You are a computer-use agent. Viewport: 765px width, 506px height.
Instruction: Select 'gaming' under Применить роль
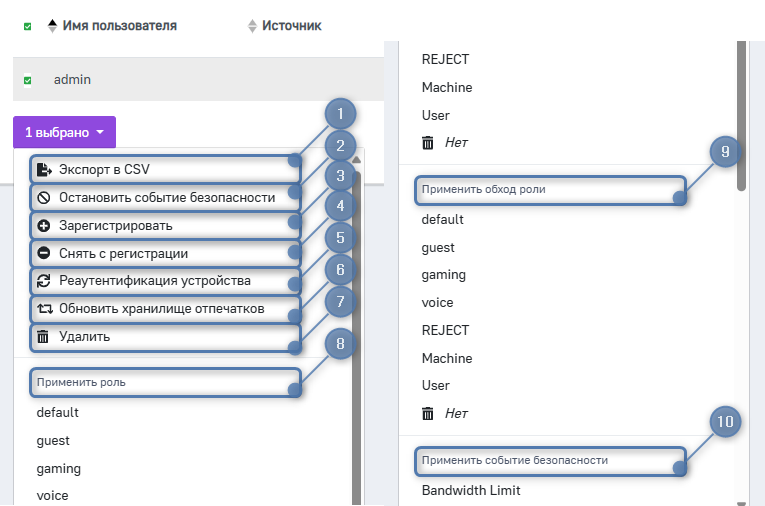[58, 468]
